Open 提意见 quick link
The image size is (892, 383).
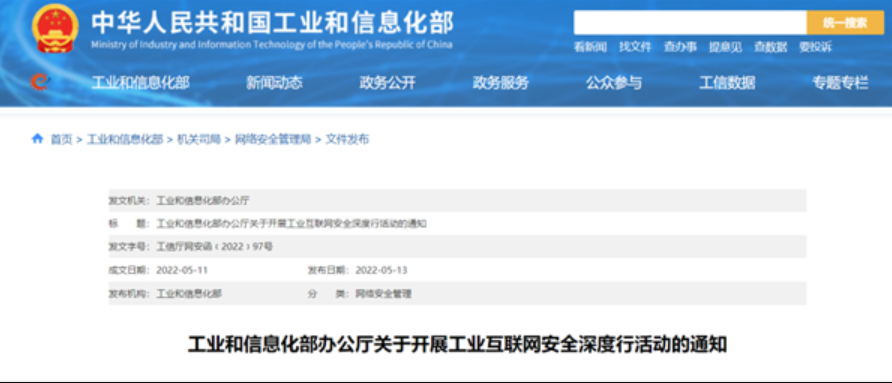[725, 47]
